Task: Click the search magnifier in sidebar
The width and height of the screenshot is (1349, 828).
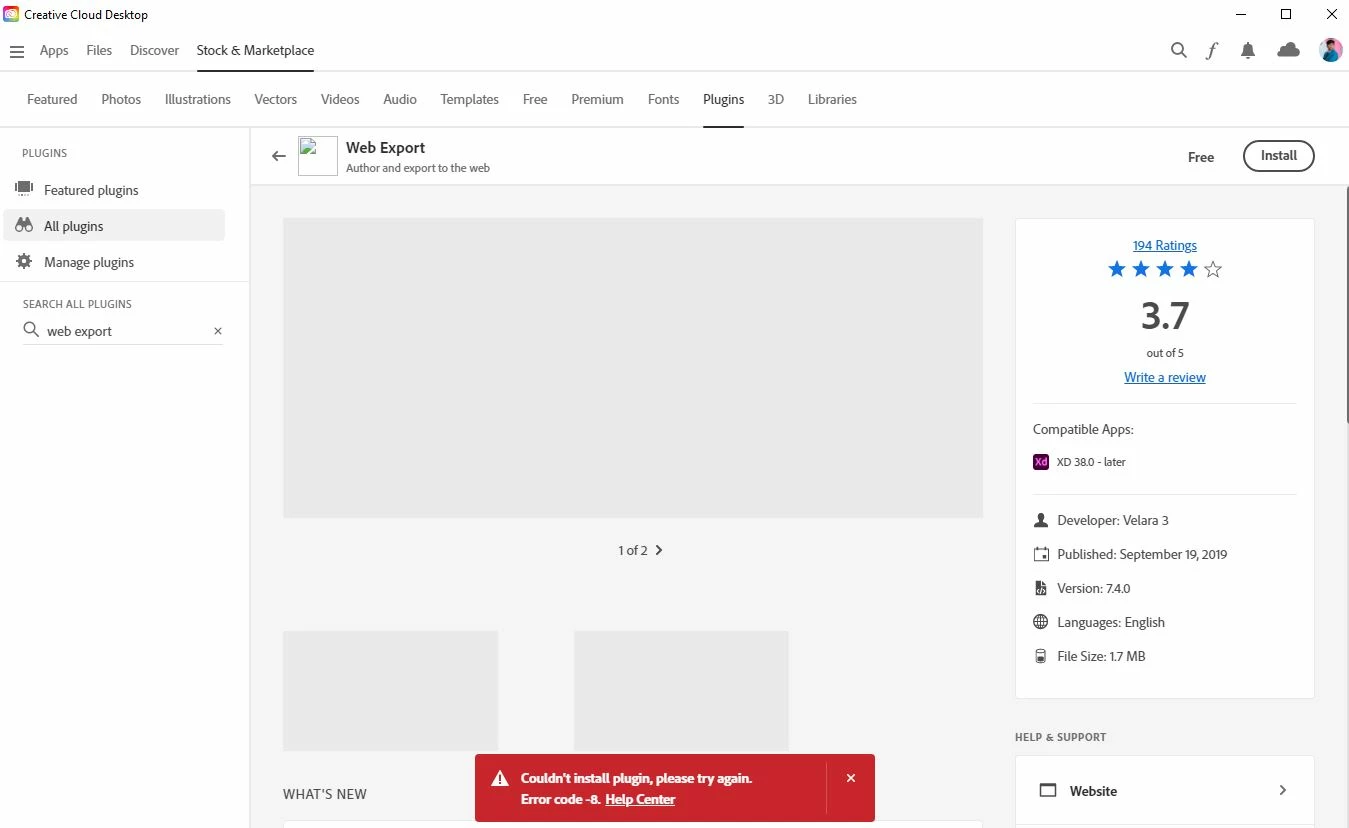Action: point(31,330)
